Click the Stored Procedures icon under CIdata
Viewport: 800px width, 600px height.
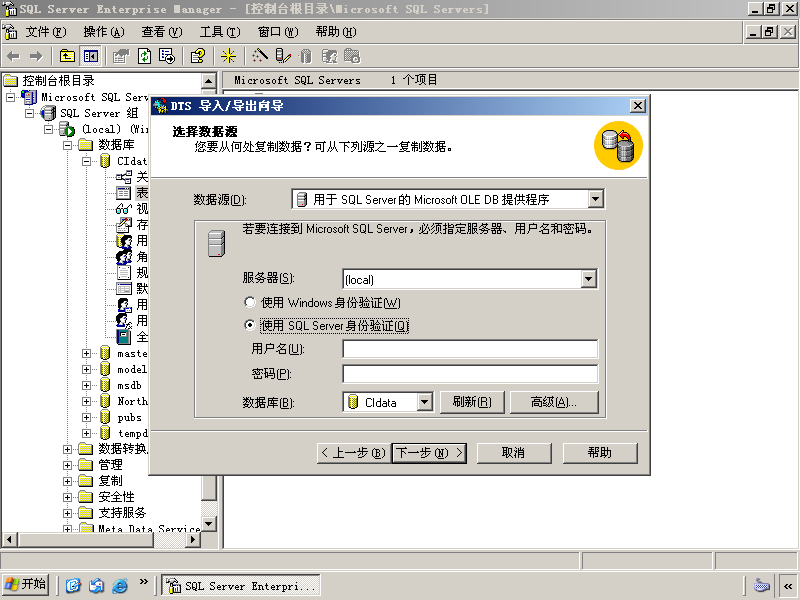[x=123, y=224]
